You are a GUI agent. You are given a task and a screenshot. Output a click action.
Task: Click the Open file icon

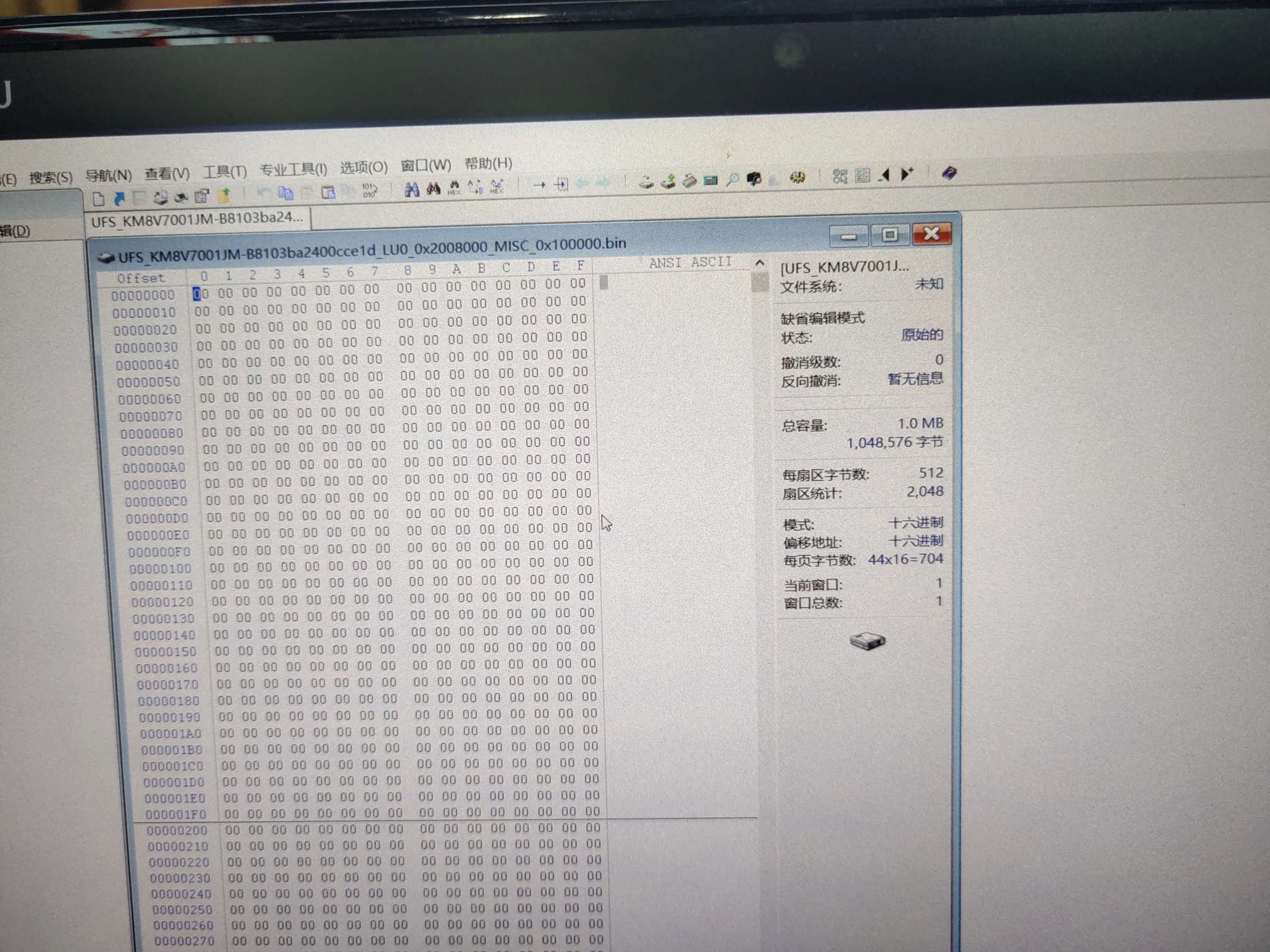coord(119,199)
